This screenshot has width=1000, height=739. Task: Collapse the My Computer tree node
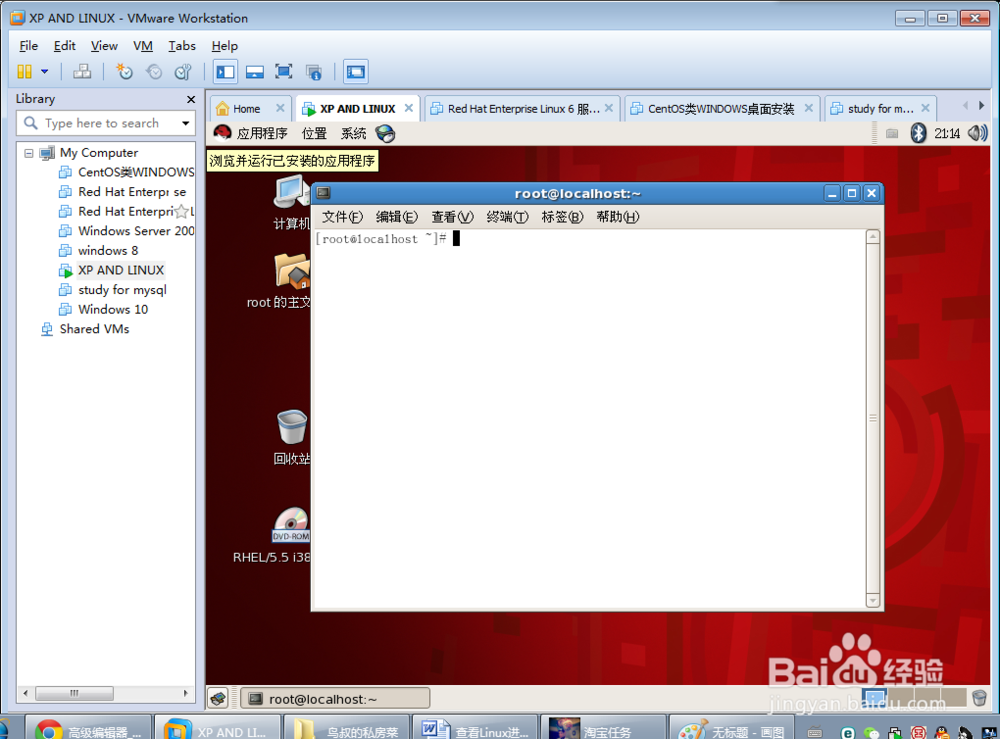tap(29, 153)
